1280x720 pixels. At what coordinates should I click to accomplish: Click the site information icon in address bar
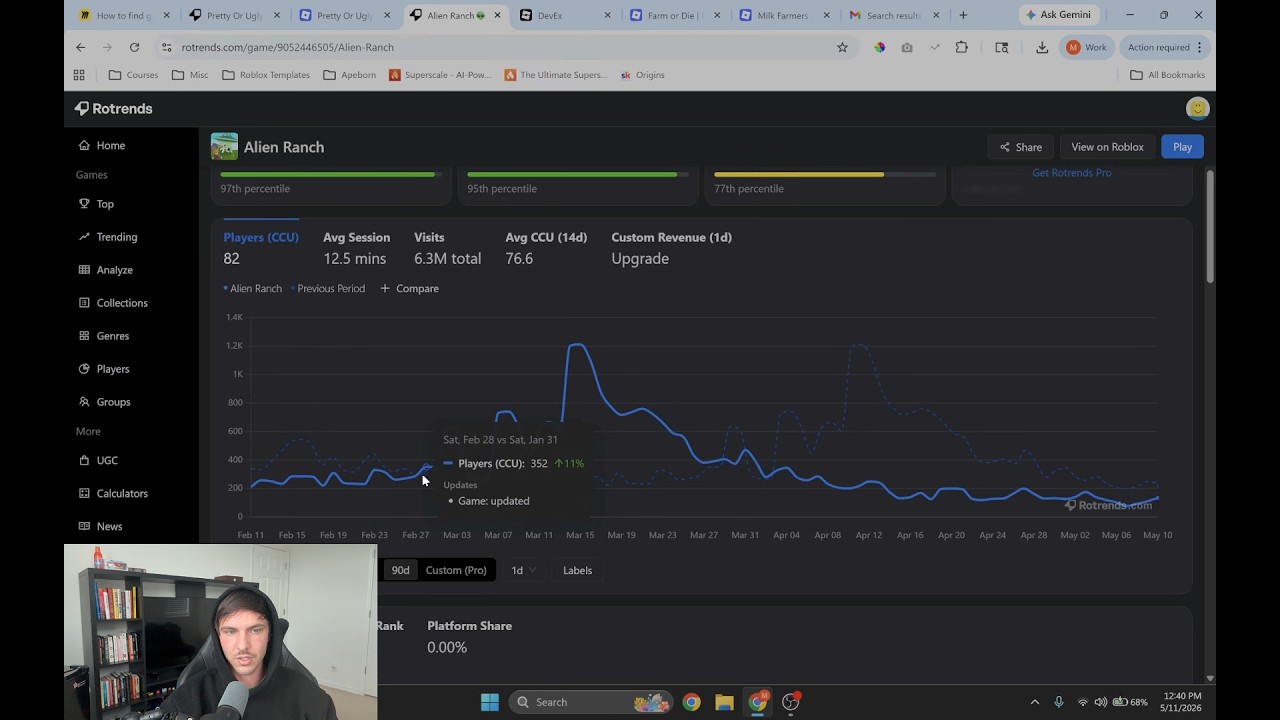165,47
